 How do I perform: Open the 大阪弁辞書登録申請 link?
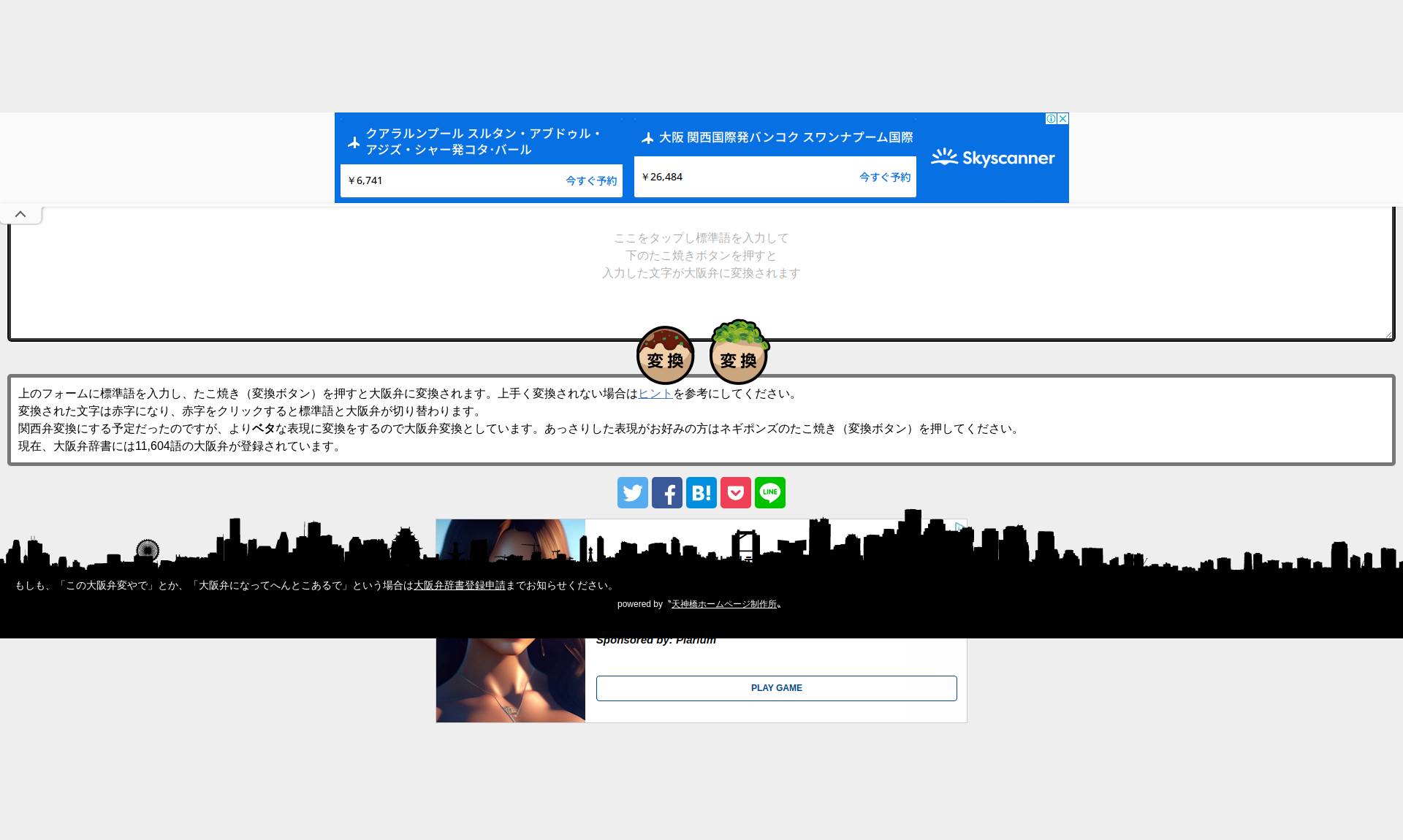pos(460,586)
